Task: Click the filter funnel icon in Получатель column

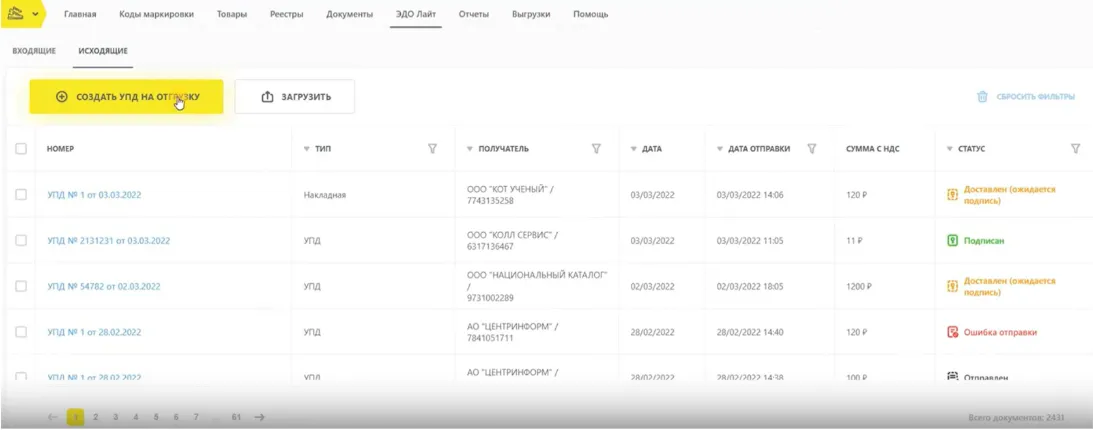Action: tap(596, 149)
